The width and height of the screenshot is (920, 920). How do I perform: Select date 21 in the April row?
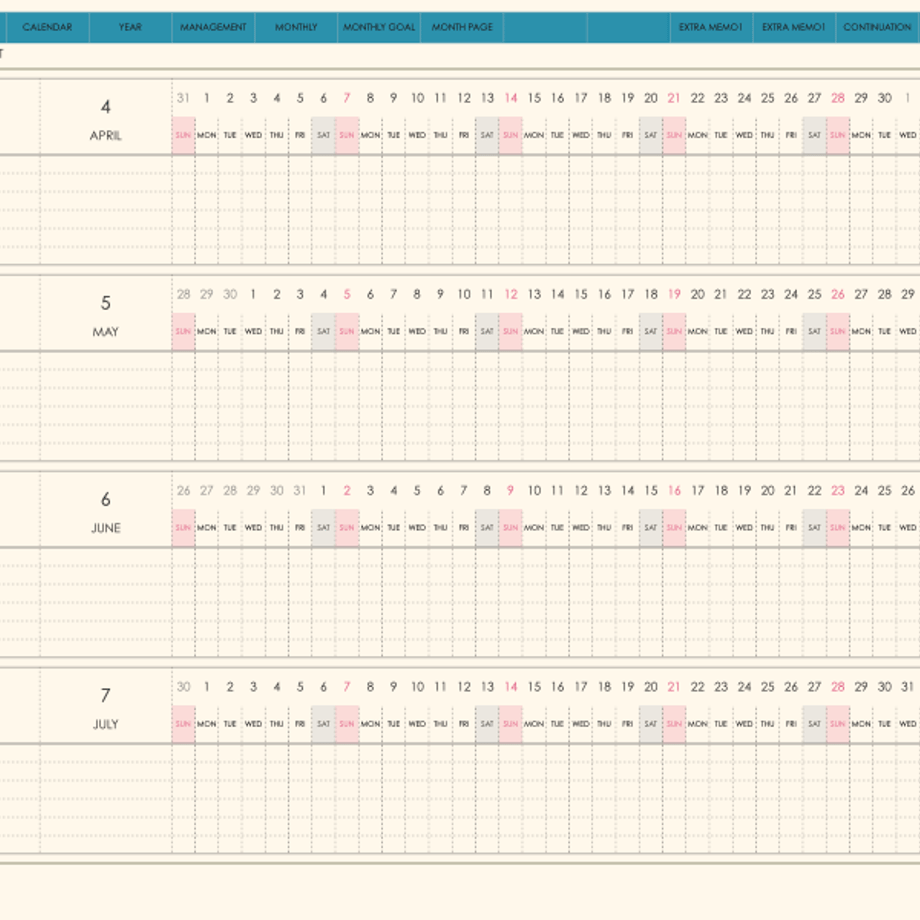pos(674,98)
